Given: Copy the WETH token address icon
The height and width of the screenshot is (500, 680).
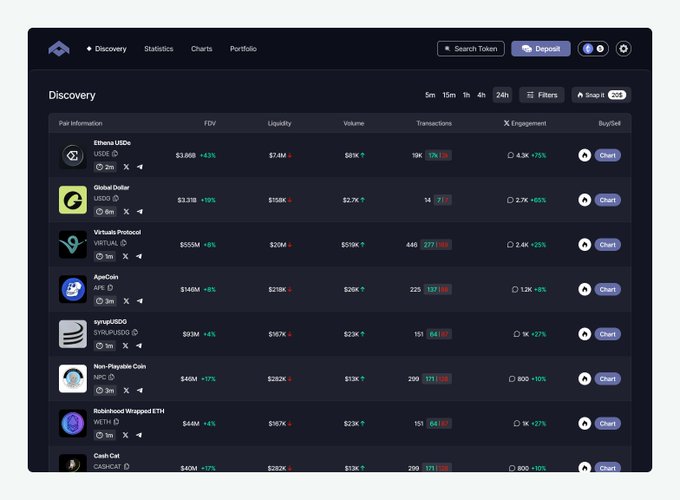Looking at the screenshot, I should pyautogui.click(x=116, y=422).
